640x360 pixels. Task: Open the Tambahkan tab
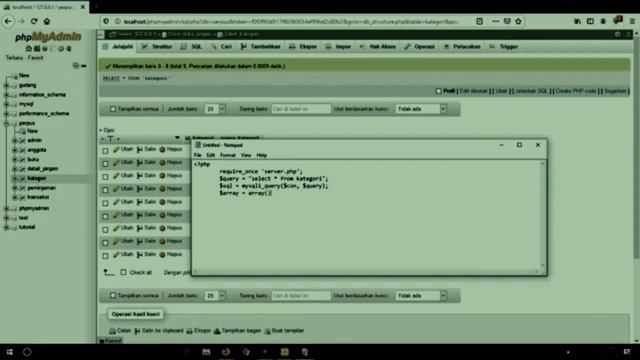click(260, 47)
